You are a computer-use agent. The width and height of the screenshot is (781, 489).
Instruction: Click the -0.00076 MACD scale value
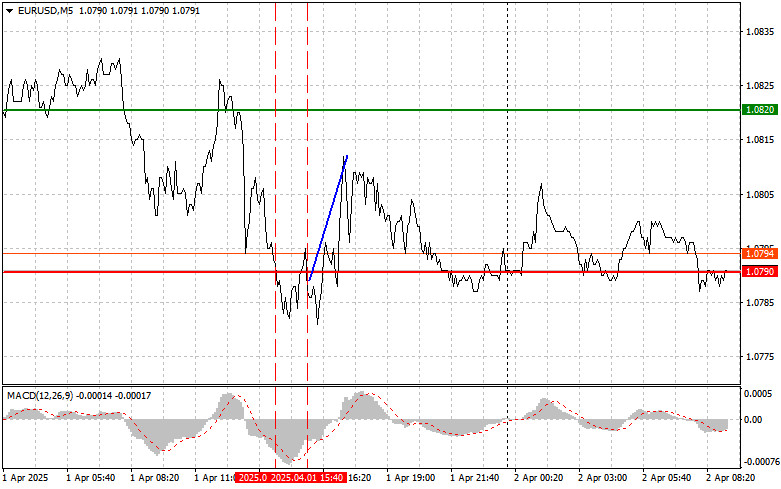click(x=761, y=462)
